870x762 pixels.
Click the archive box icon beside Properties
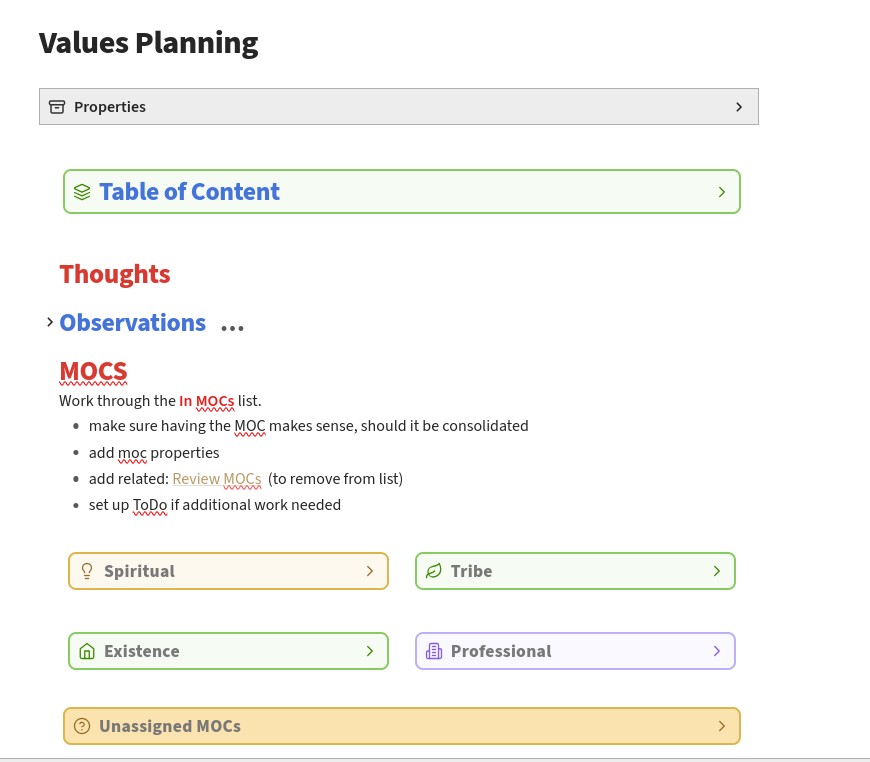(x=57, y=107)
